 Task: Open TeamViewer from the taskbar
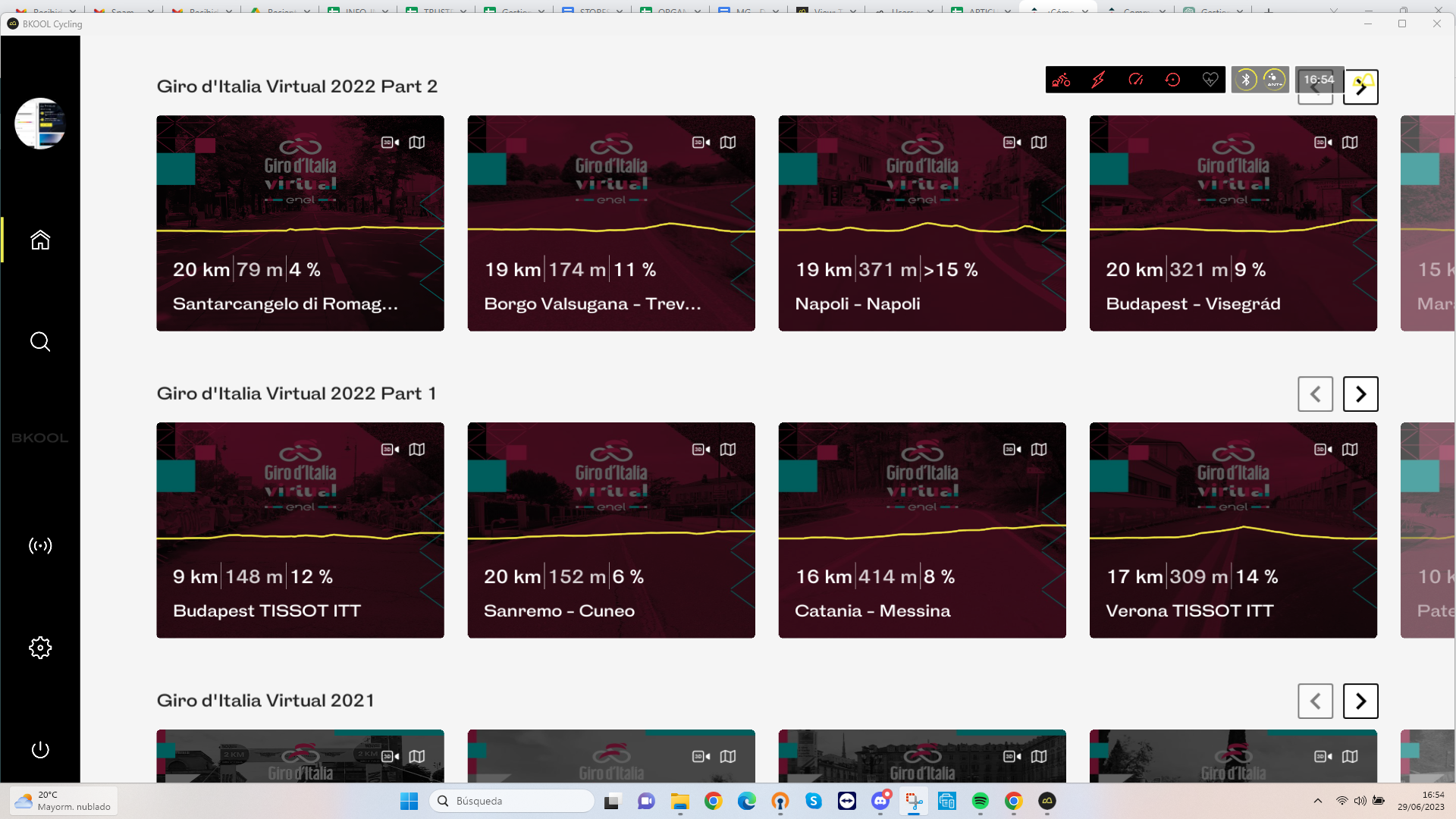(847, 801)
